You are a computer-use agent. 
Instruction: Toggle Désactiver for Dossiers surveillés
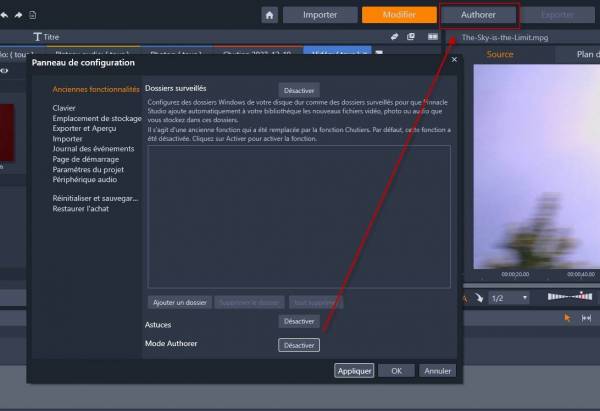click(299, 91)
